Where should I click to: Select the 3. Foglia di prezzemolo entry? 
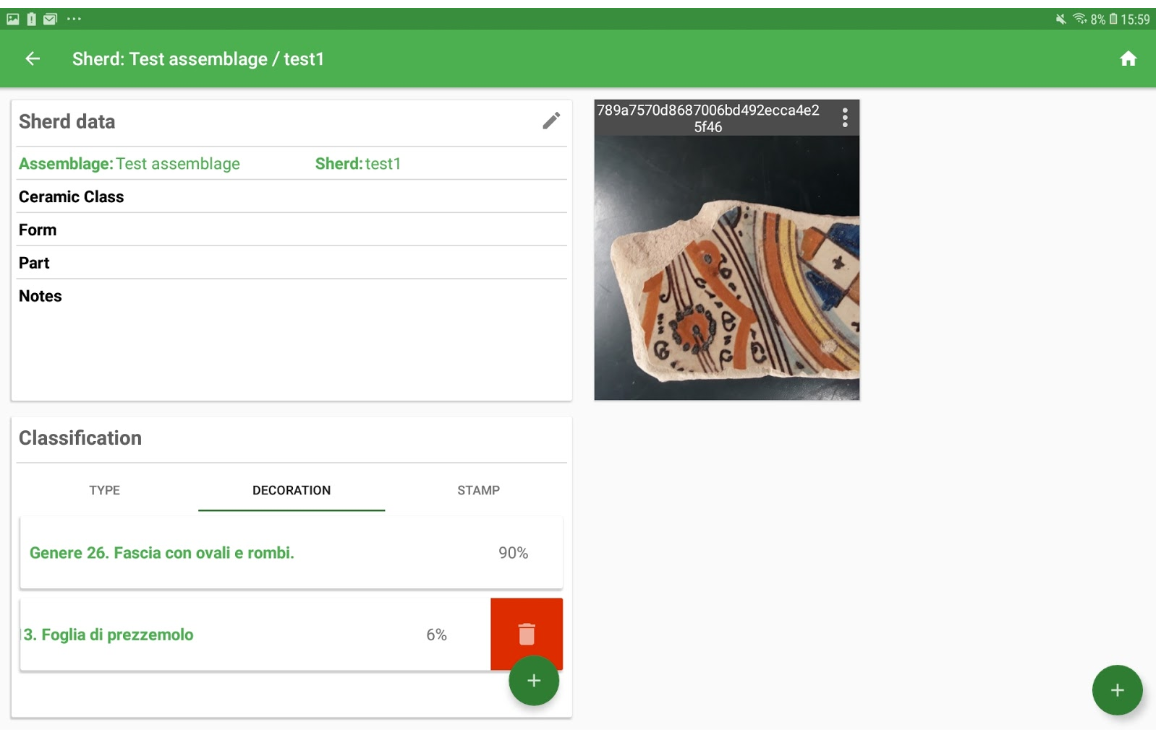pos(109,635)
